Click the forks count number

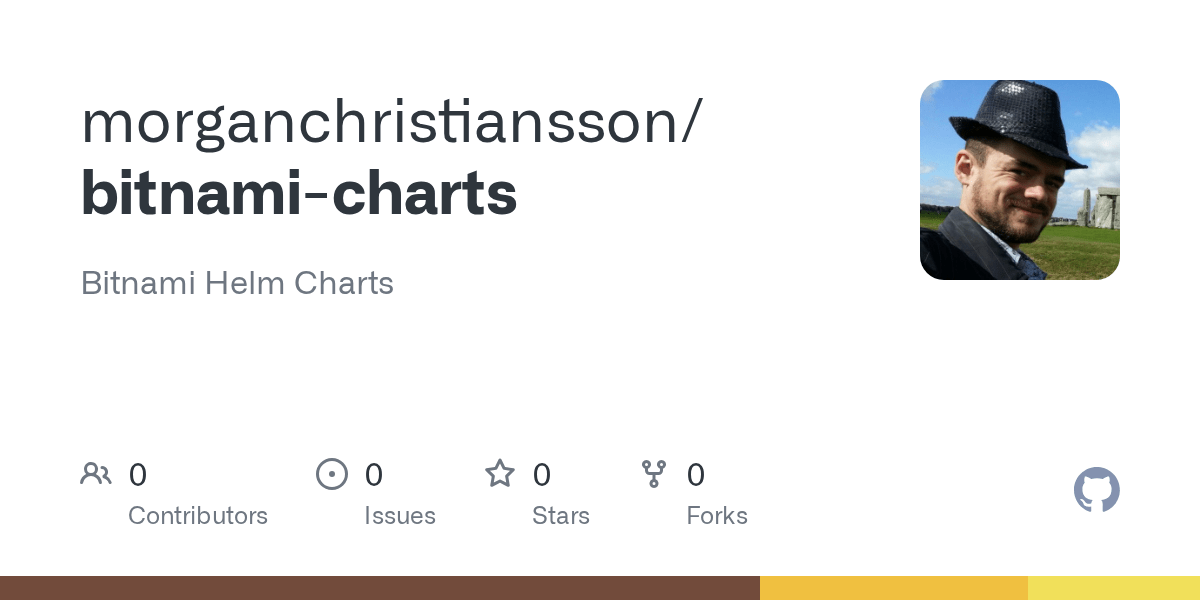coord(696,475)
